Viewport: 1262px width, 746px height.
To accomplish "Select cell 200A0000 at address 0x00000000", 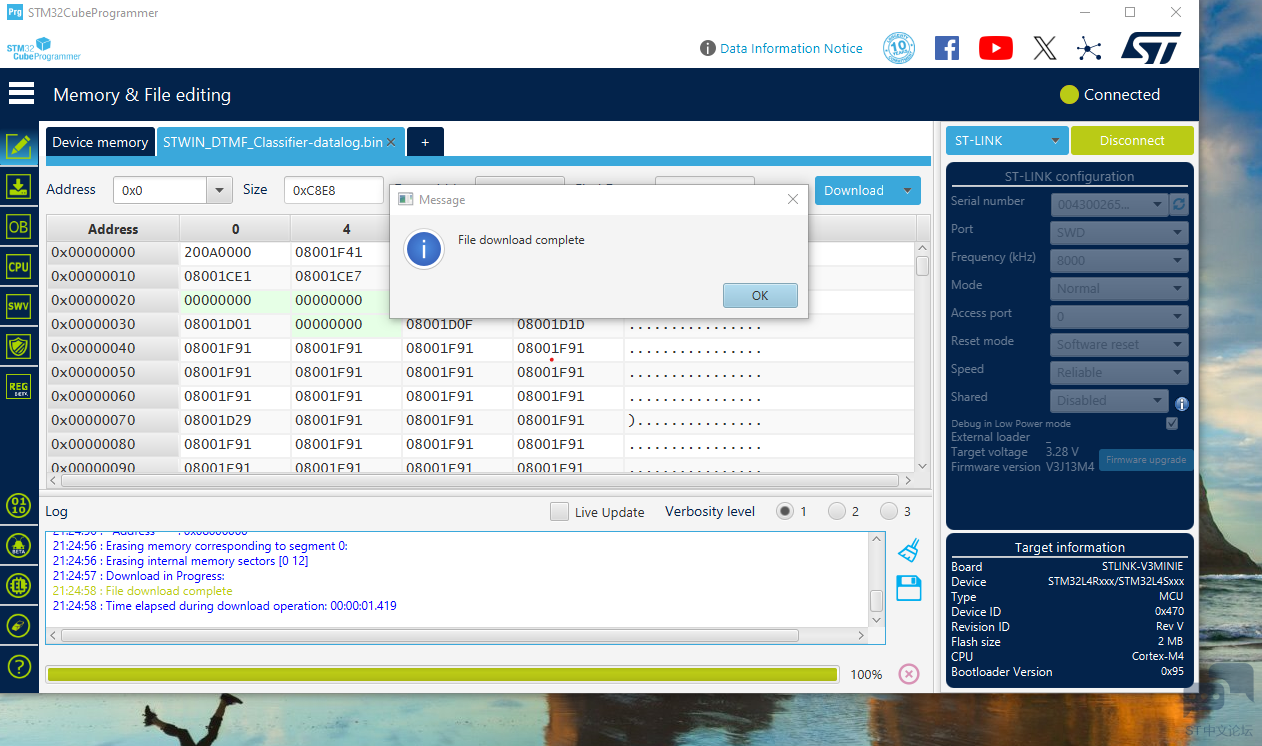I will click(235, 252).
